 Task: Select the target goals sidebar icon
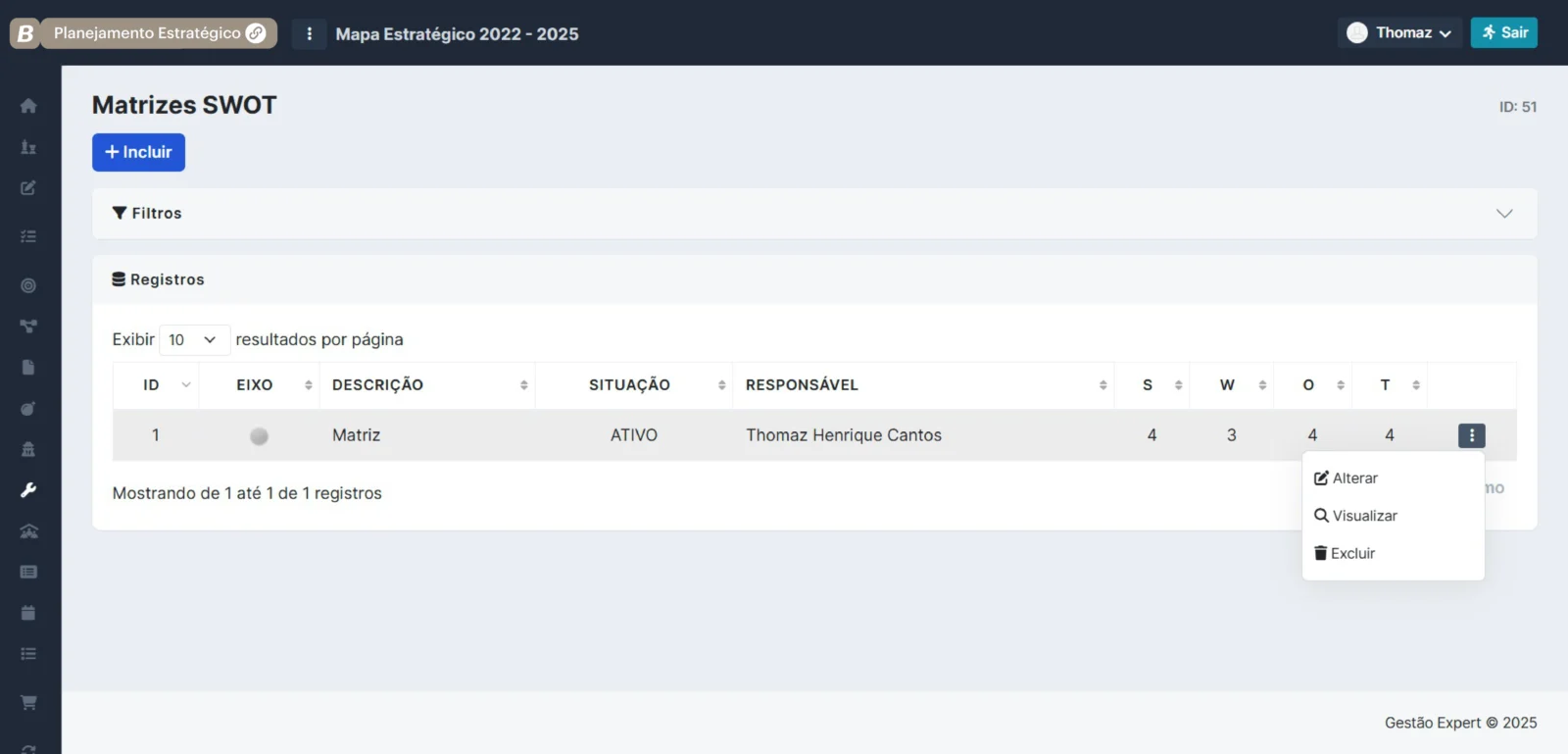point(28,285)
